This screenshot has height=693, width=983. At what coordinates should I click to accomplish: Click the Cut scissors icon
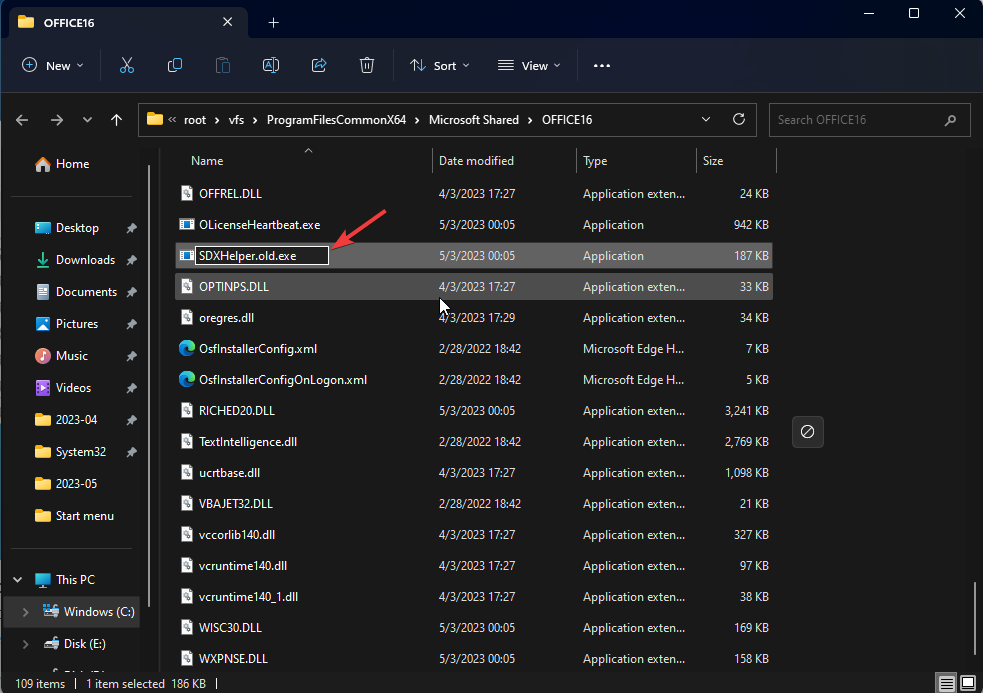pos(127,65)
